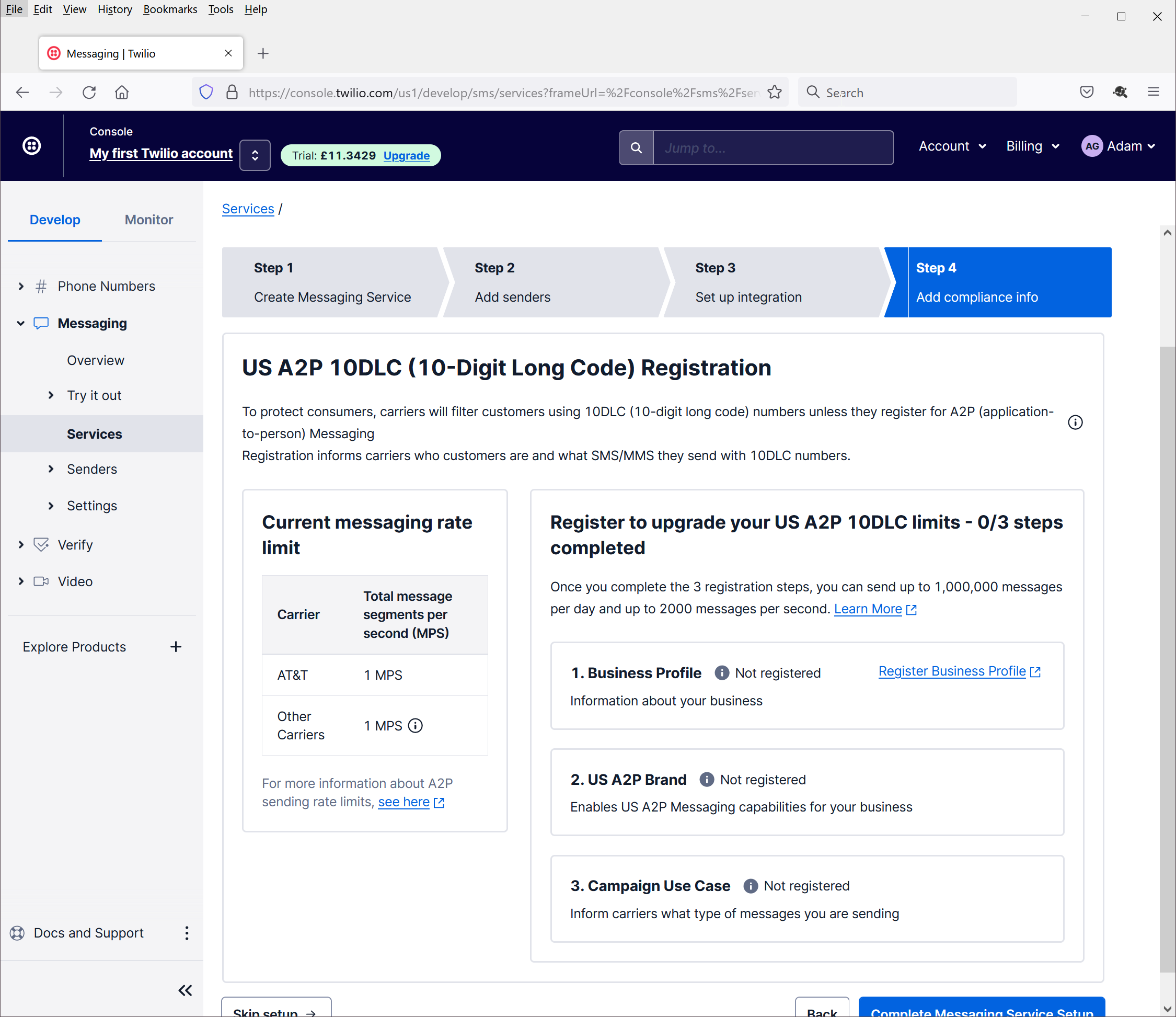
Task: Open Docs and Support three-dot menu
Action: tap(187, 933)
